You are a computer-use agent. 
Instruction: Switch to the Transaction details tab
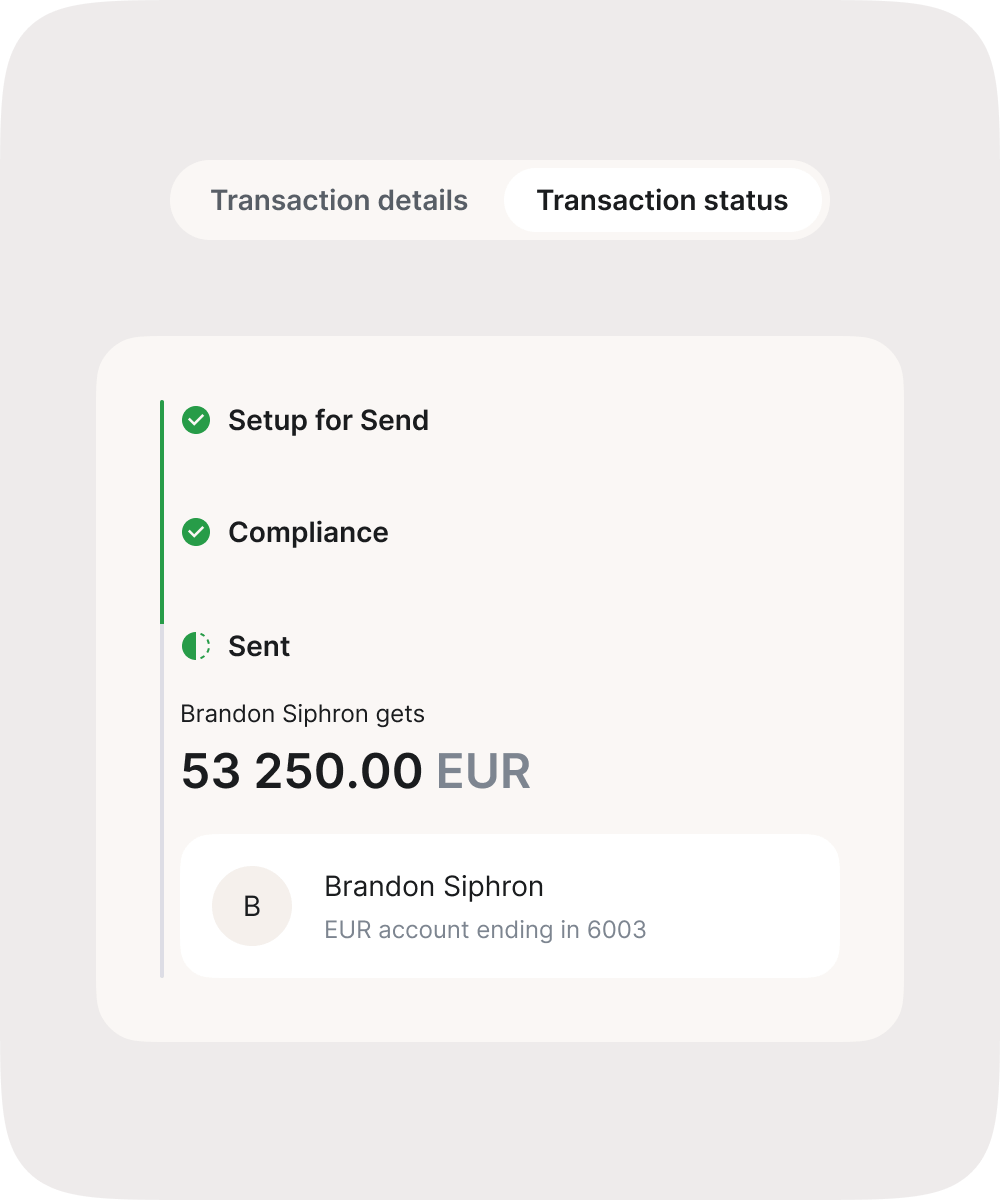click(x=339, y=201)
